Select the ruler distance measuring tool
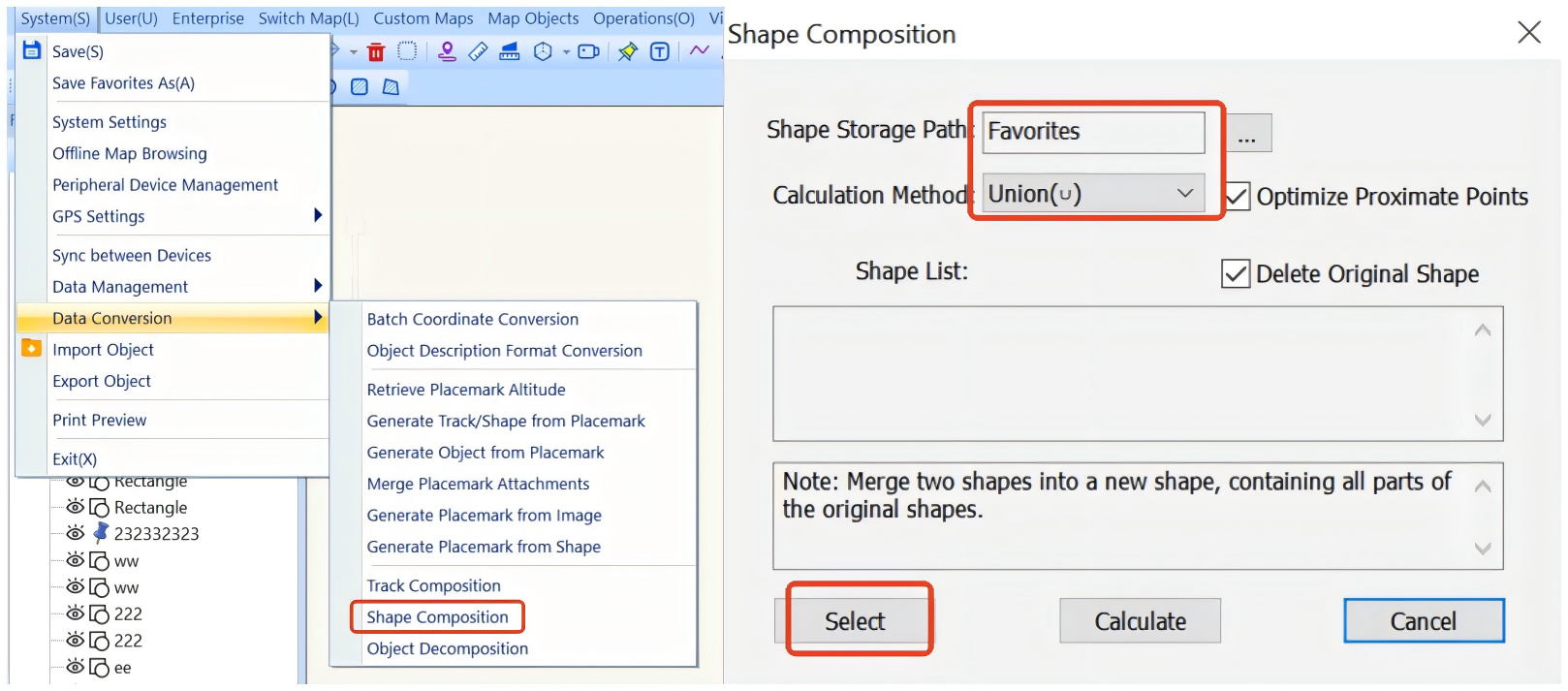Viewport: 1568px width, 691px height. click(478, 51)
